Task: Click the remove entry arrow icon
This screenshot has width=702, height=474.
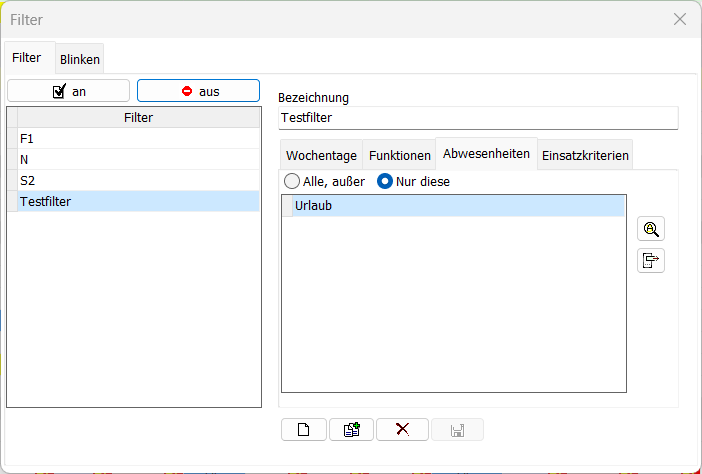Action: coord(651,261)
